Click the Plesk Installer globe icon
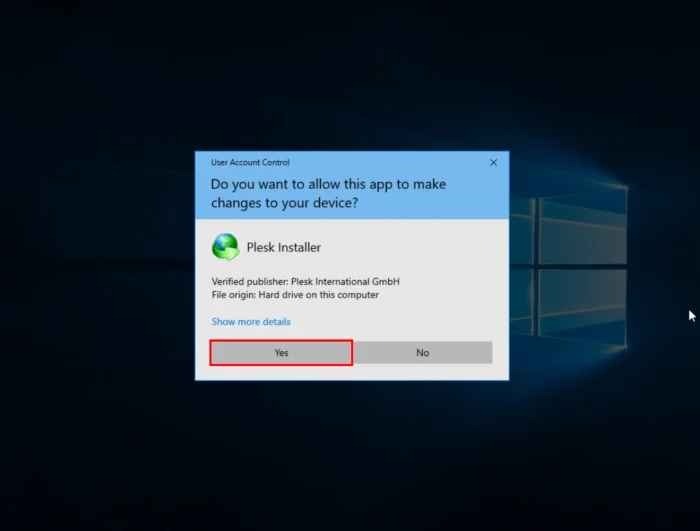700x531 pixels. point(225,247)
